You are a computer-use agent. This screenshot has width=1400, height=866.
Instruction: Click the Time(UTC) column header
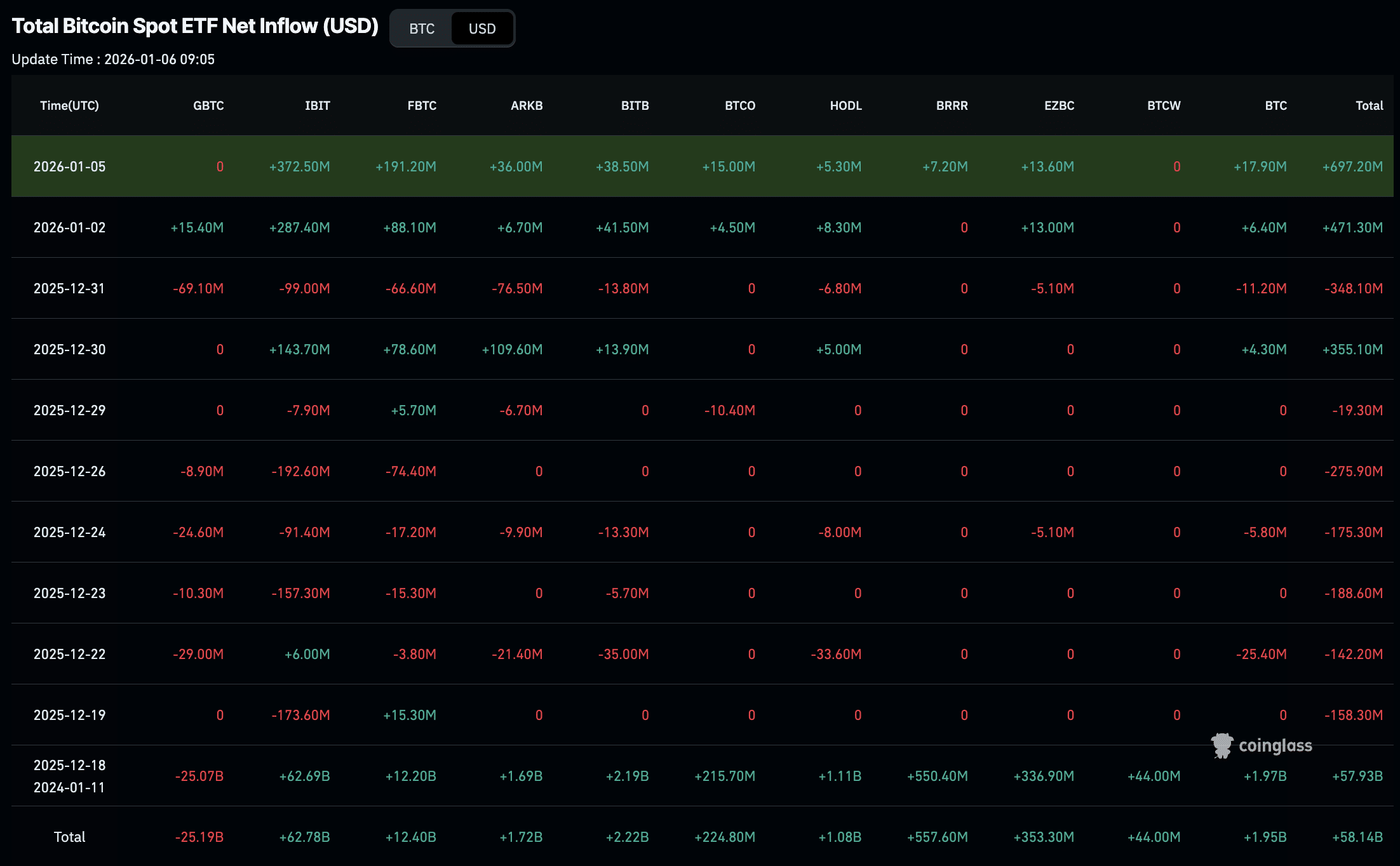[69, 105]
